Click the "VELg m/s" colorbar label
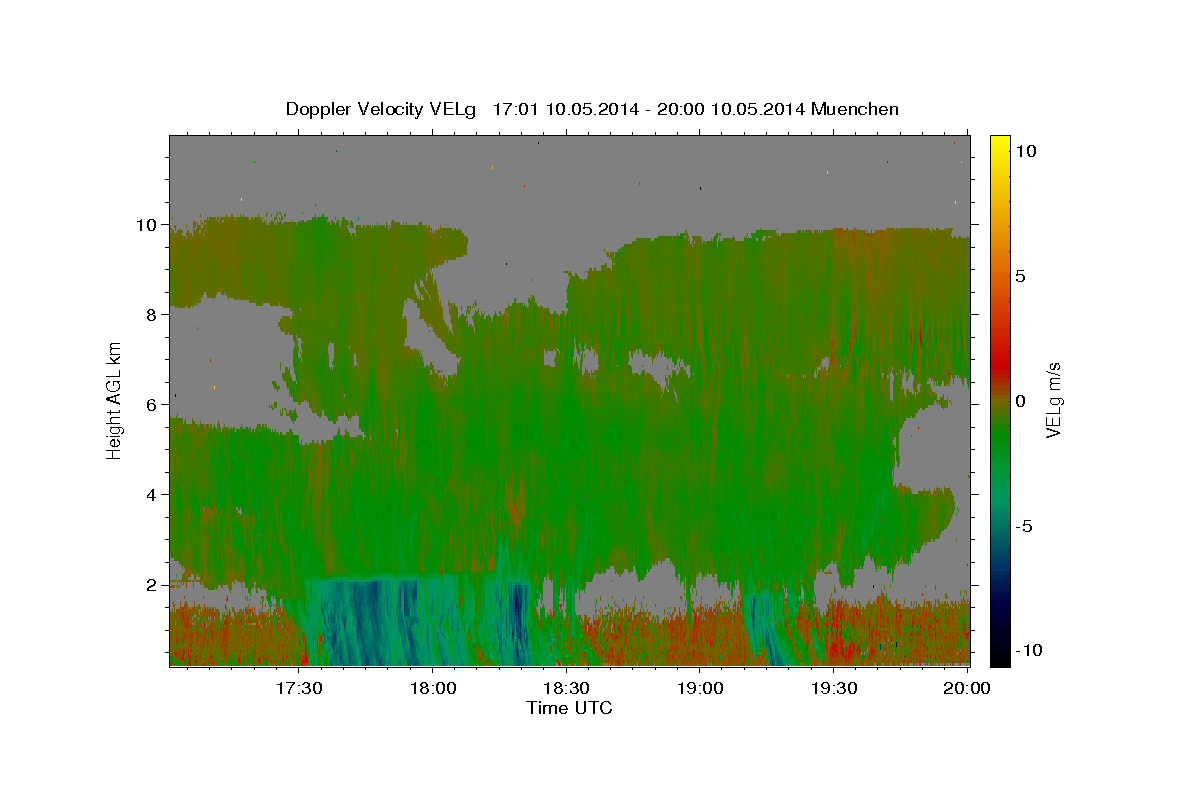 [1053, 400]
